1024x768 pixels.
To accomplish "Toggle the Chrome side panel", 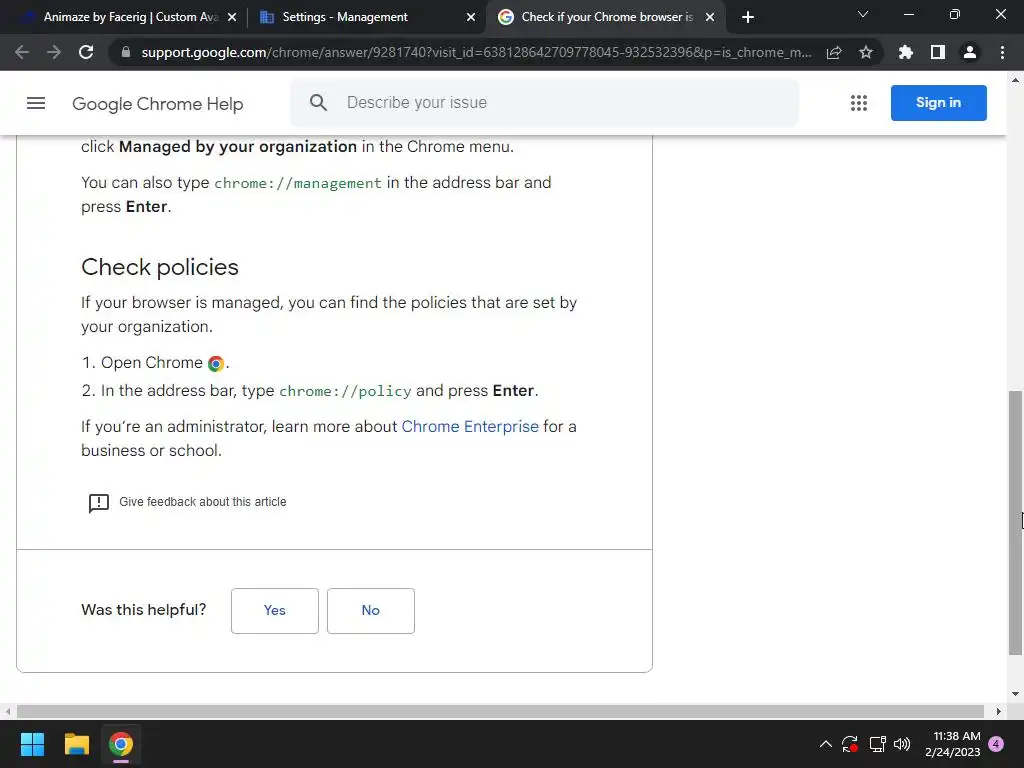I will [938, 52].
